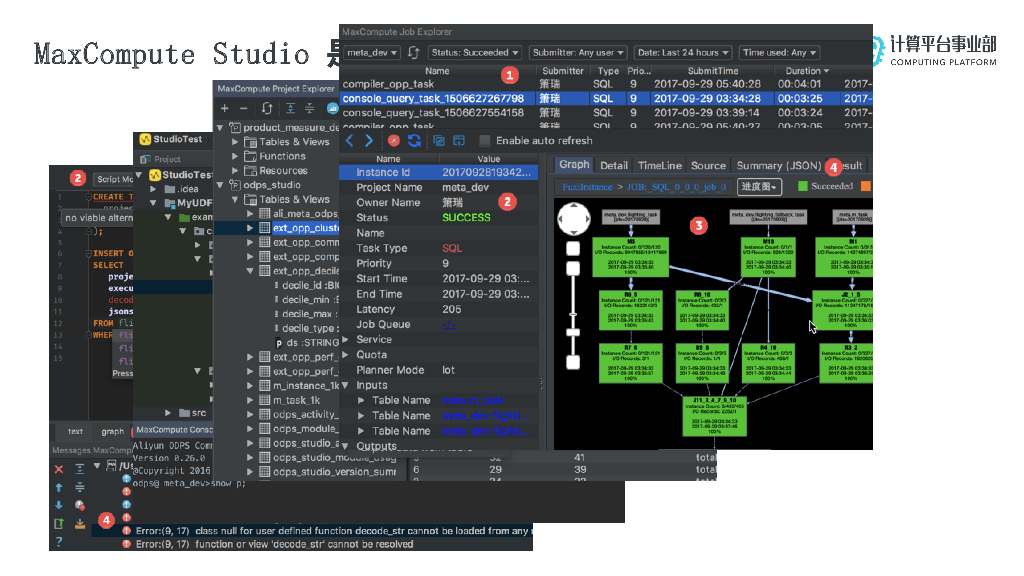The image size is (1024, 576).
Task: Click the red X icon in Messages panel
Action: (59, 469)
